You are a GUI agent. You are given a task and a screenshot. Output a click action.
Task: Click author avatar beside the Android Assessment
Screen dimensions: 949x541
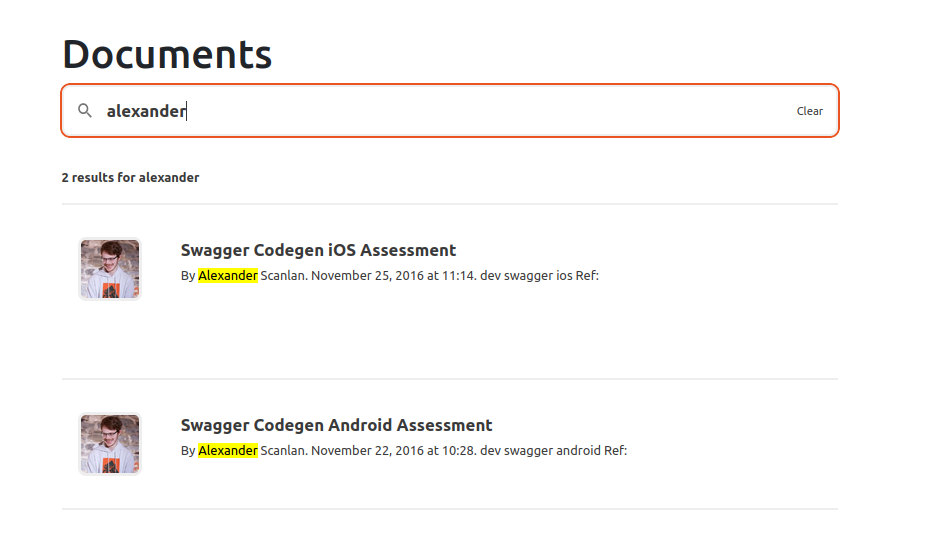coord(110,444)
